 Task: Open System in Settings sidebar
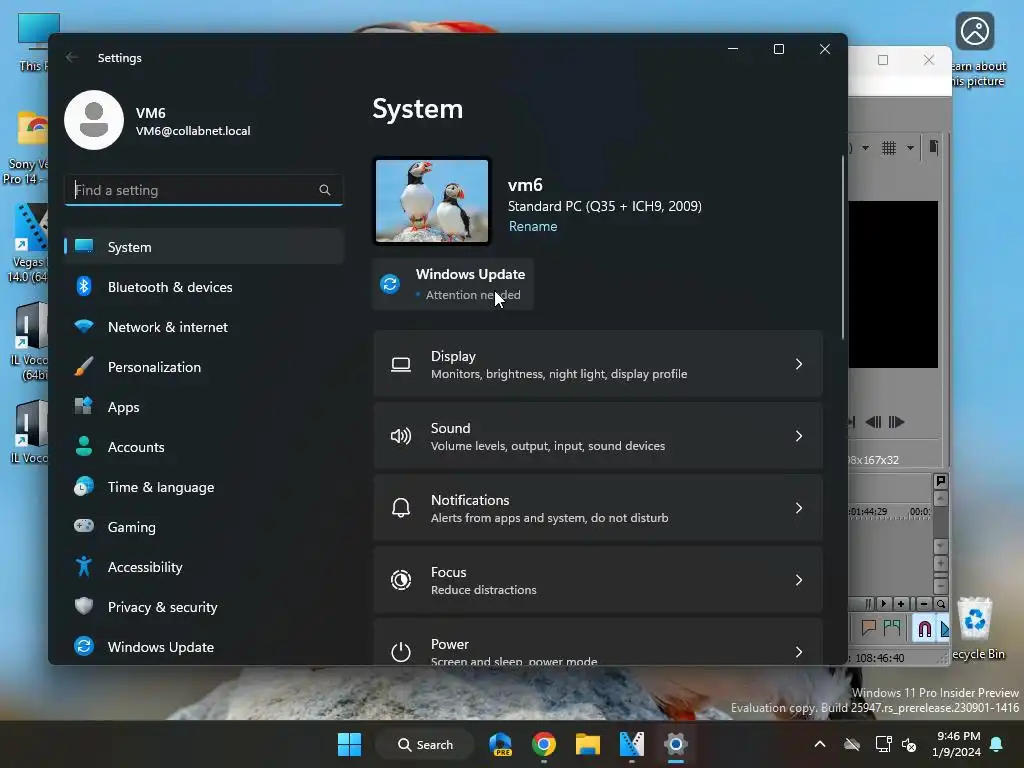point(204,247)
